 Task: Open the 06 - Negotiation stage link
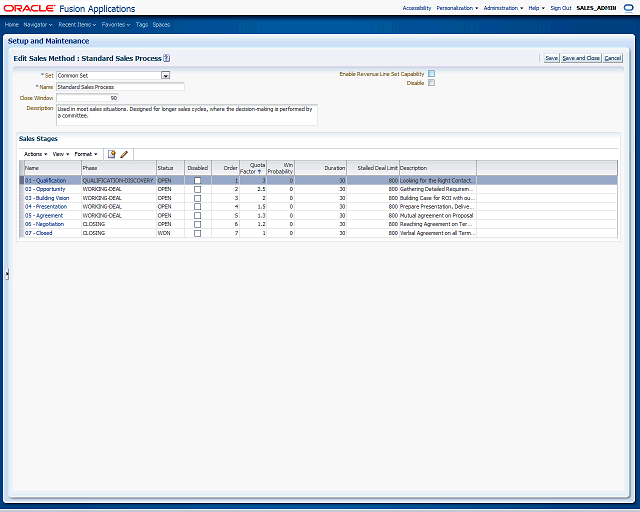[44, 224]
